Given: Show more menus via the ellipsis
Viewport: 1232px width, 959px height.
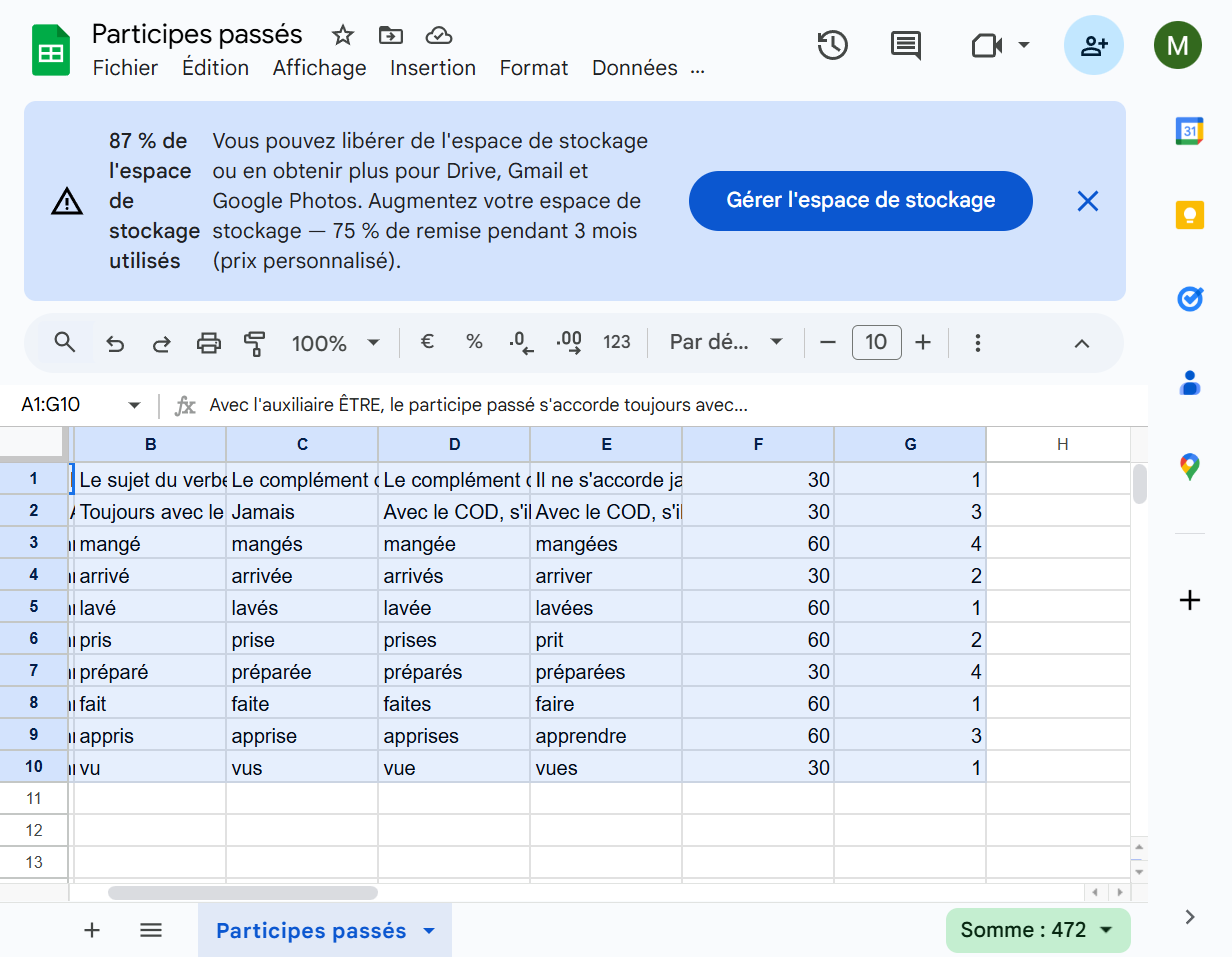Looking at the screenshot, I should [698, 70].
